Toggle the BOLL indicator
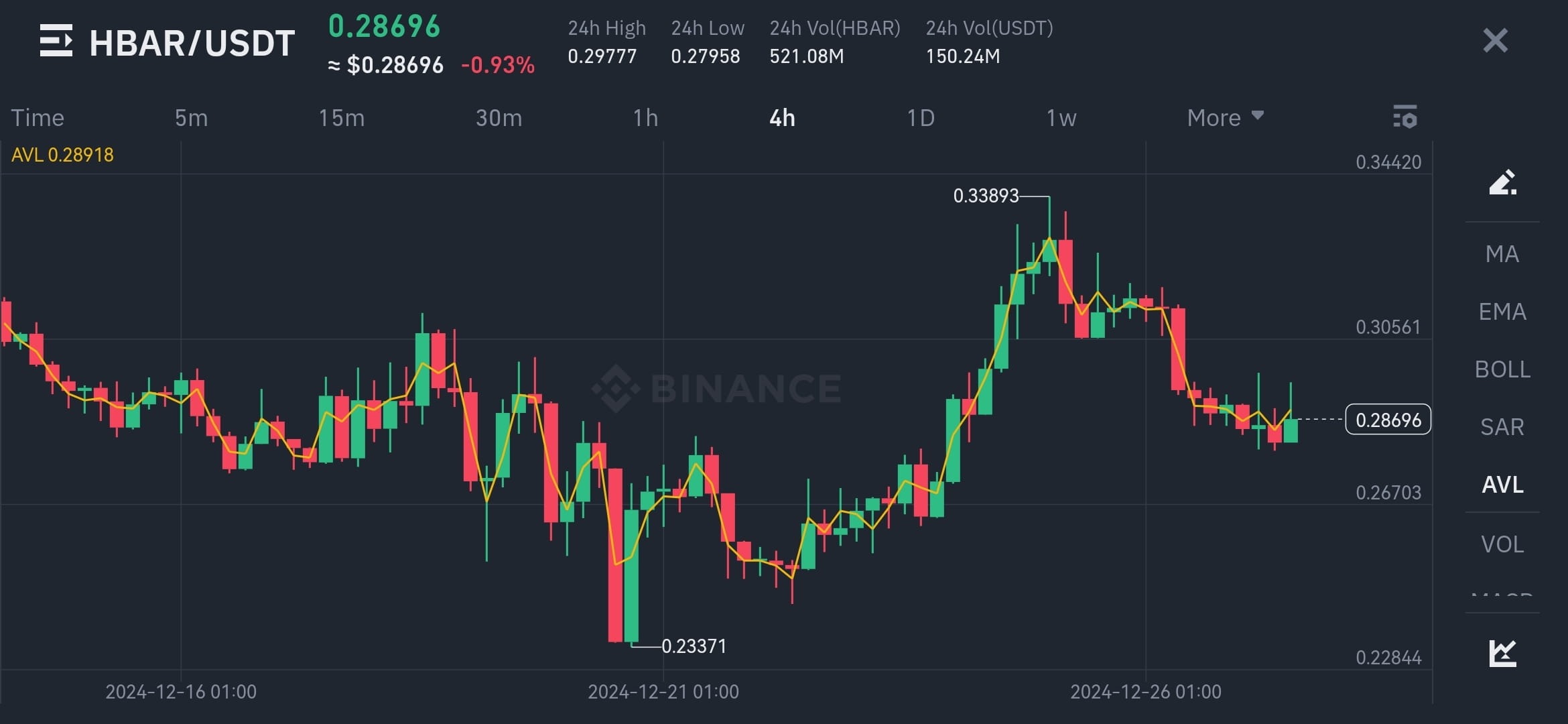 (1502, 369)
